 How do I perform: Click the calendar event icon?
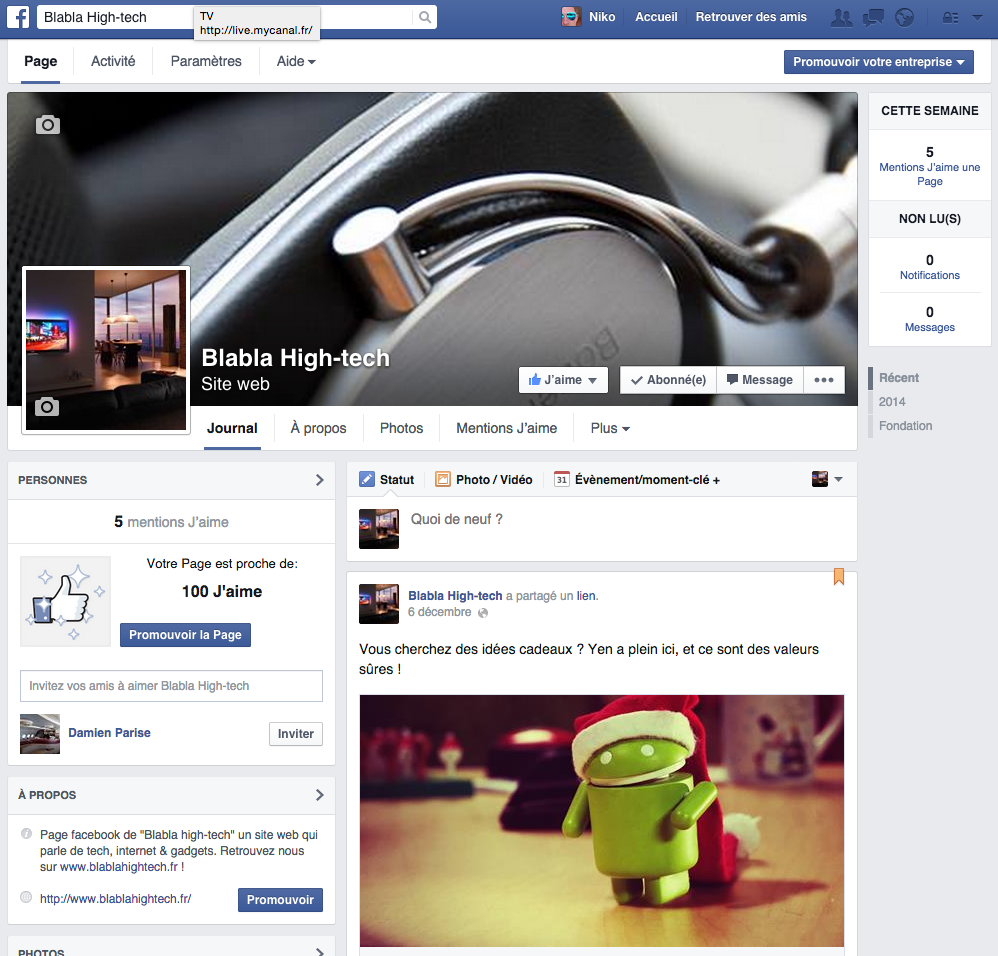(561, 479)
